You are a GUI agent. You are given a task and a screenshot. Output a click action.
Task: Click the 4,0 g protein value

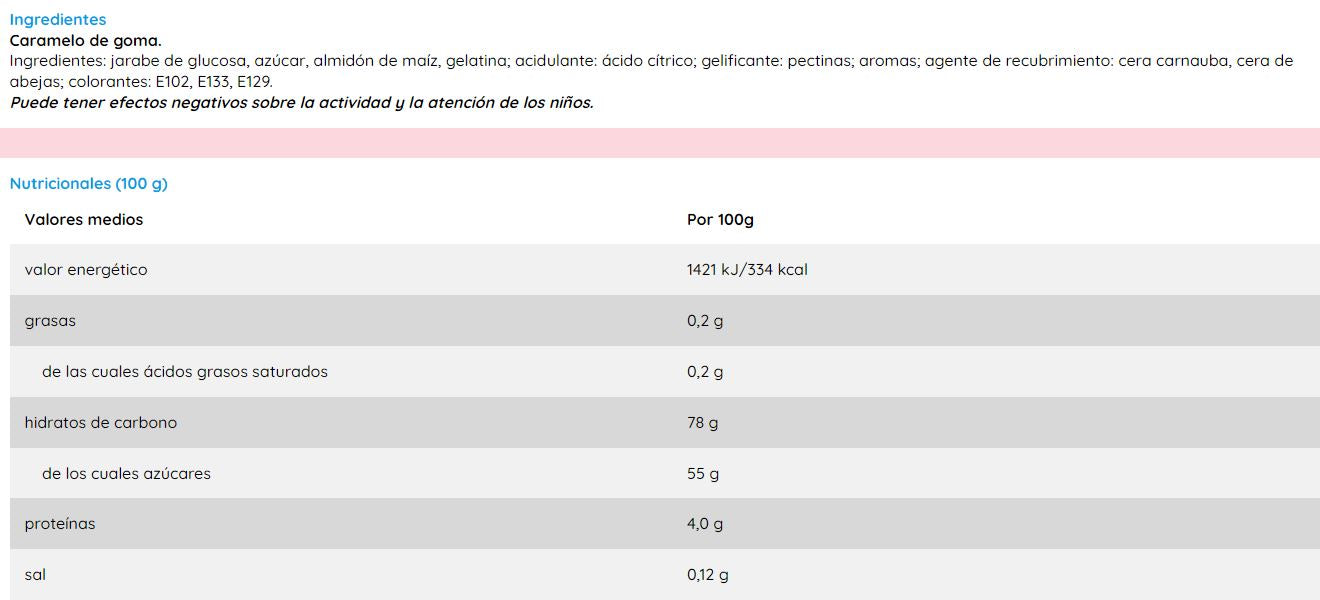(x=705, y=524)
